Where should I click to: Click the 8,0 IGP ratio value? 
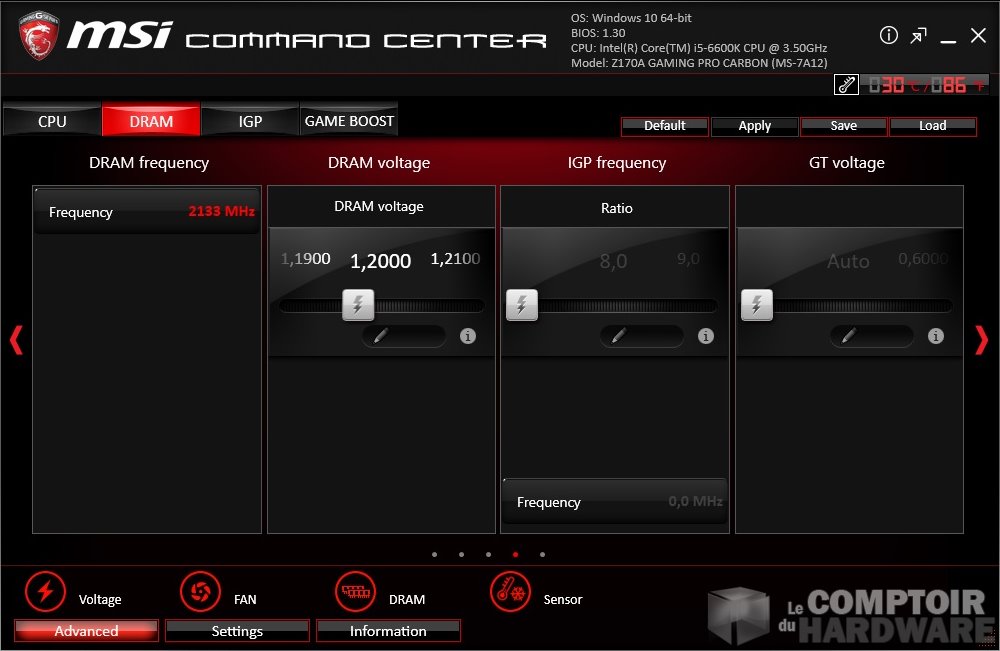tap(613, 261)
